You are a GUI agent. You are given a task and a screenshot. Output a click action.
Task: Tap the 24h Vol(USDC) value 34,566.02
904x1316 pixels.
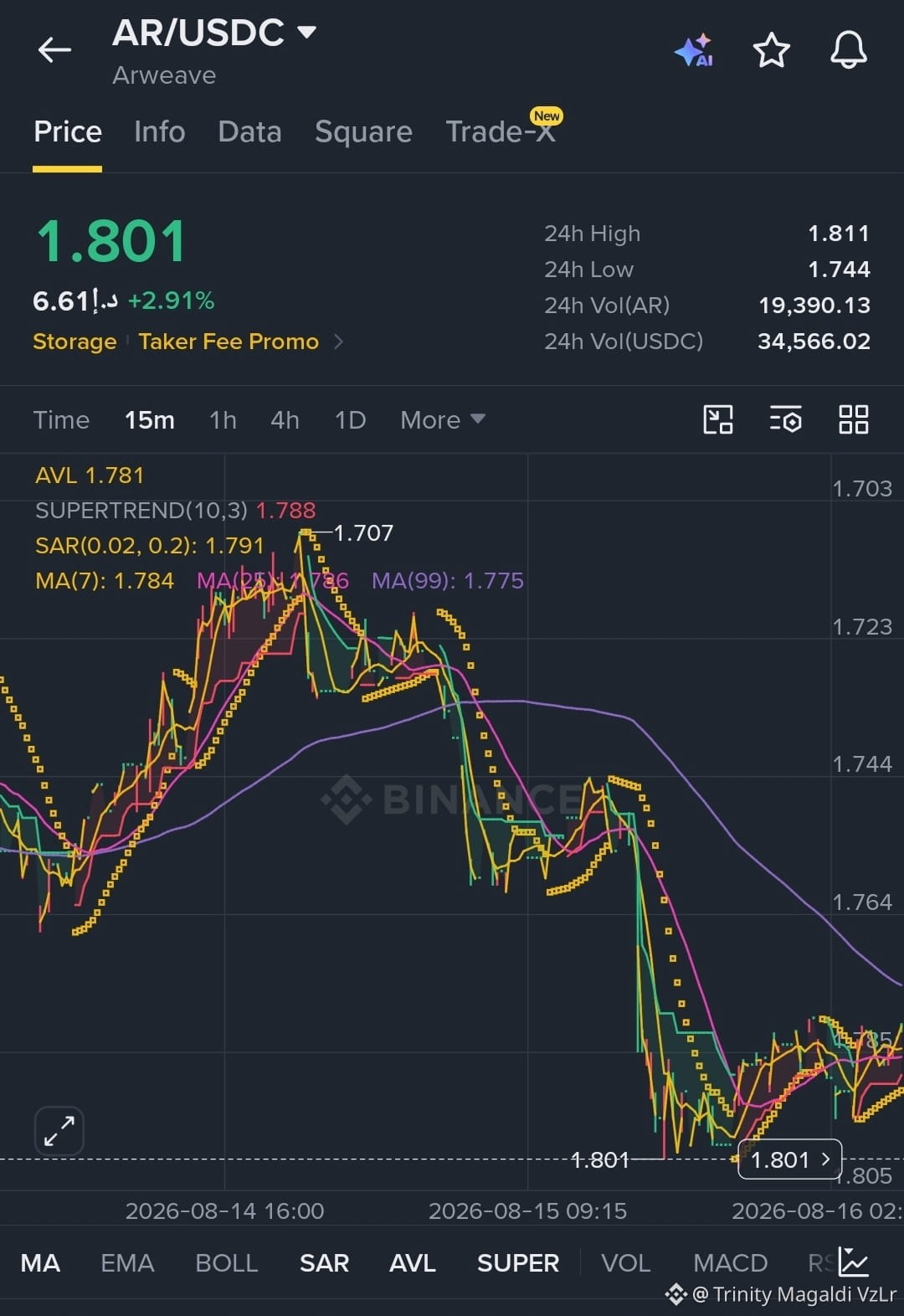click(x=814, y=342)
